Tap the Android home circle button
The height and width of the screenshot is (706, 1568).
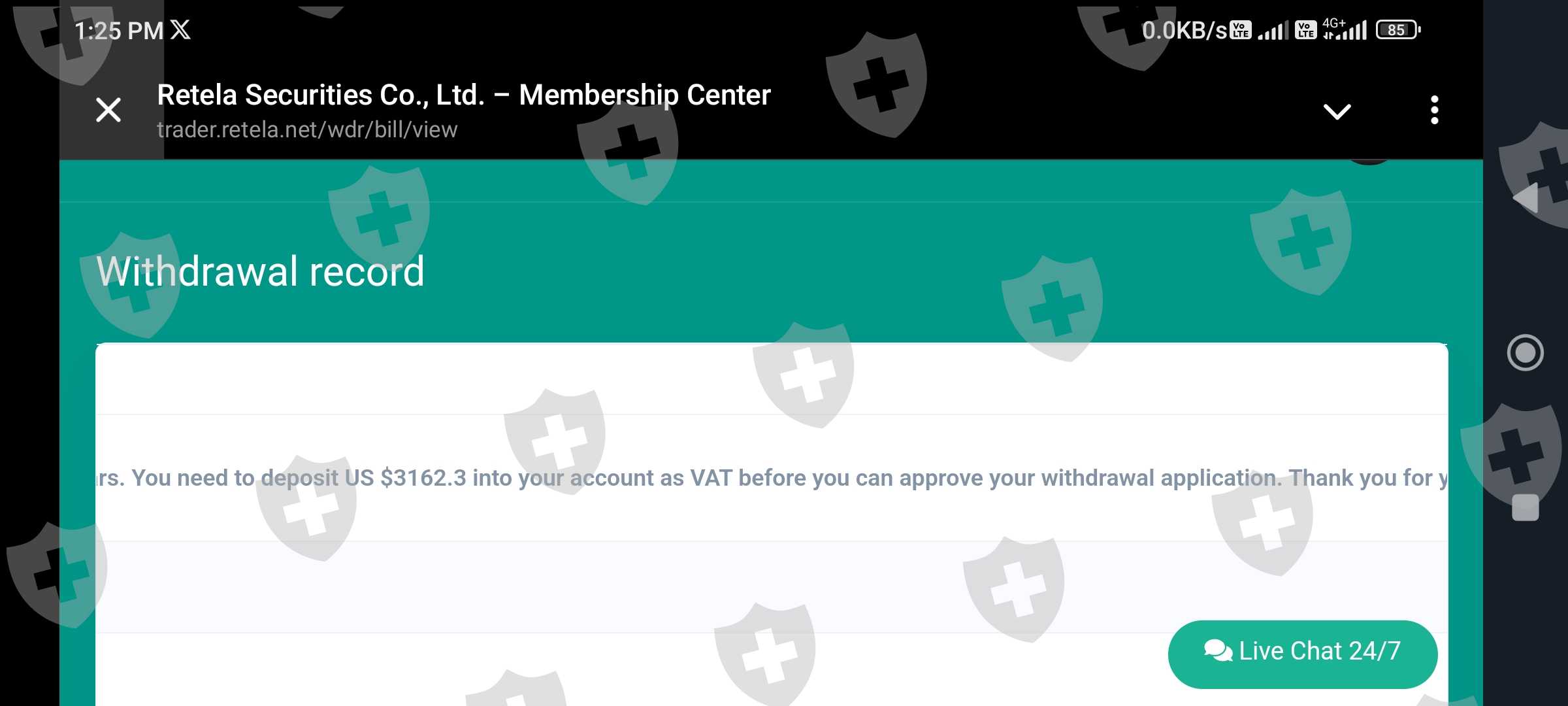pyautogui.click(x=1525, y=353)
